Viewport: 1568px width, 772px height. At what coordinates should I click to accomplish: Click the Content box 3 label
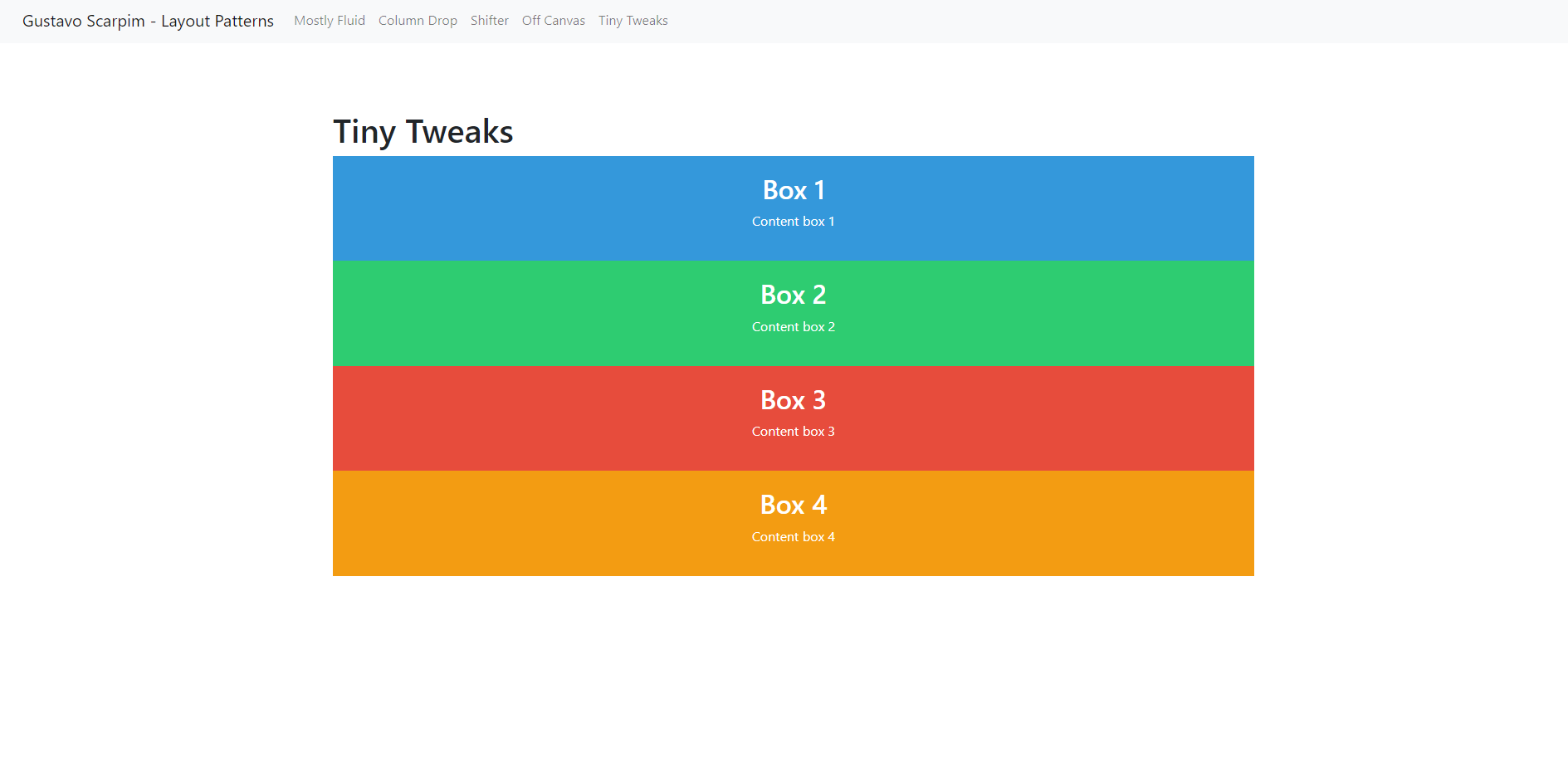(x=793, y=431)
